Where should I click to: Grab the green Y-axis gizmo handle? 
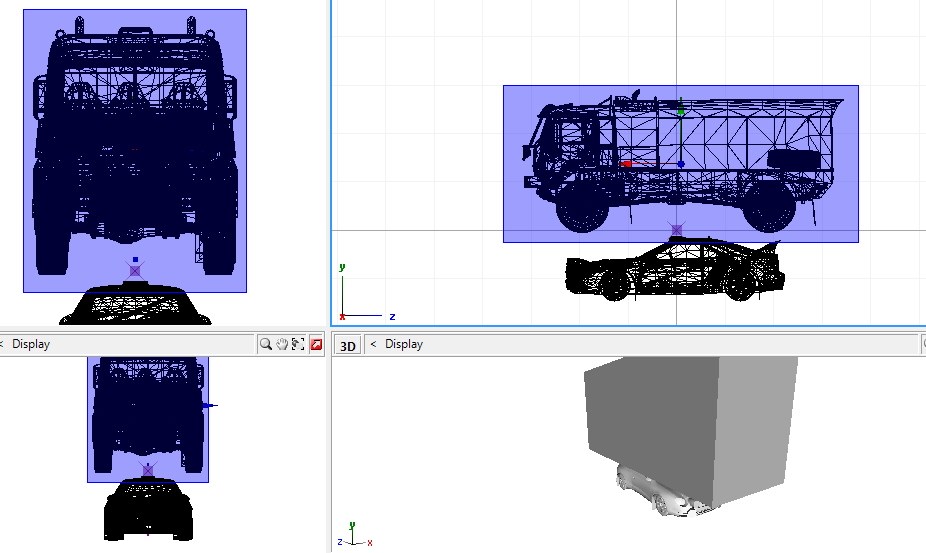point(680,112)
